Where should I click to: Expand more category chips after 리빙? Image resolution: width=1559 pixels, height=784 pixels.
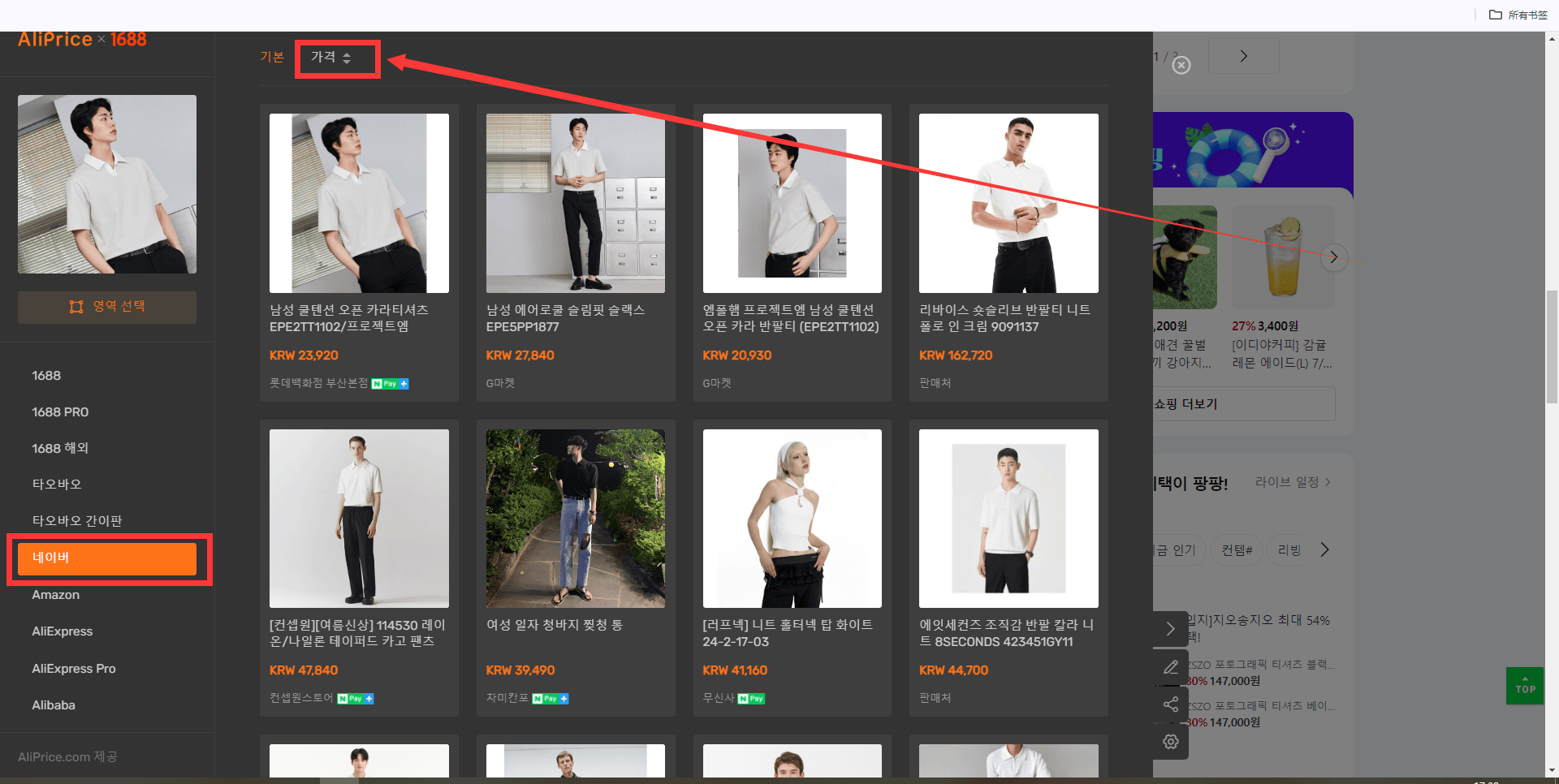point(1325,549)
